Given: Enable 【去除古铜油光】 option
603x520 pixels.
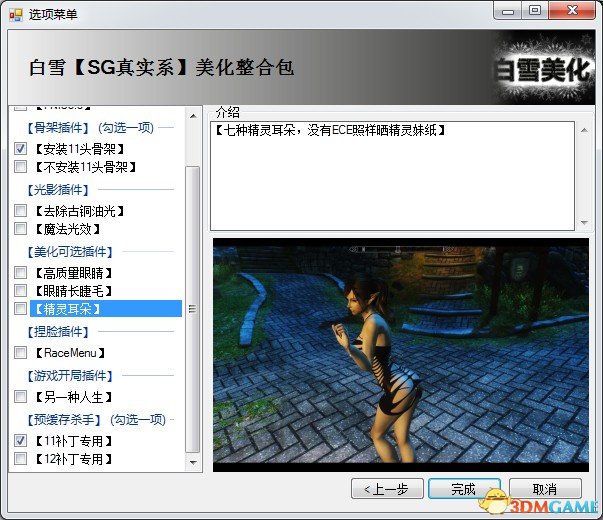Looking at the screenshot, I should click(x=20, y=211).
